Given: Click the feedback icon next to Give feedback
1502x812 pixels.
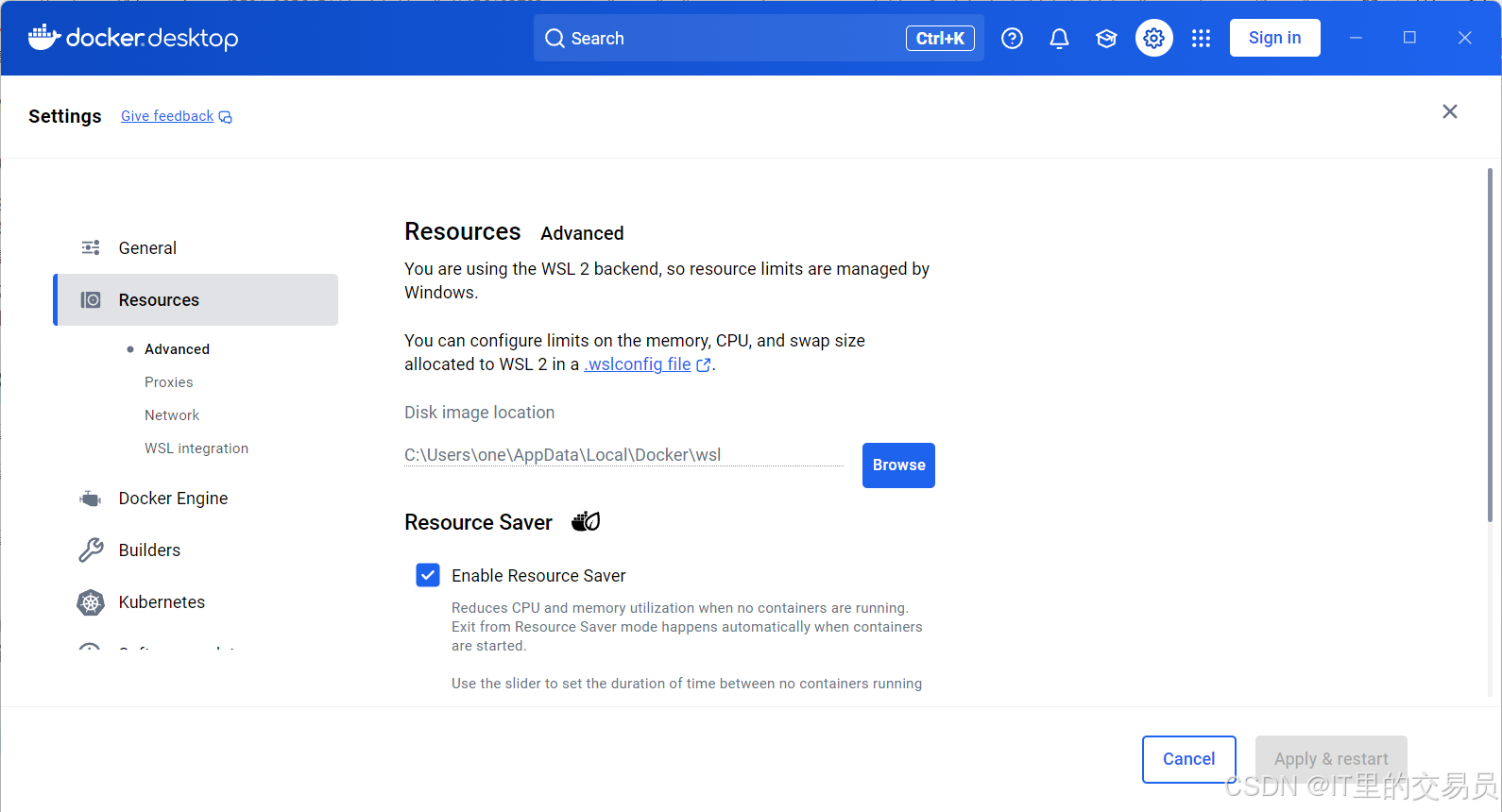Looking at the screenshot, I should 225,117.
